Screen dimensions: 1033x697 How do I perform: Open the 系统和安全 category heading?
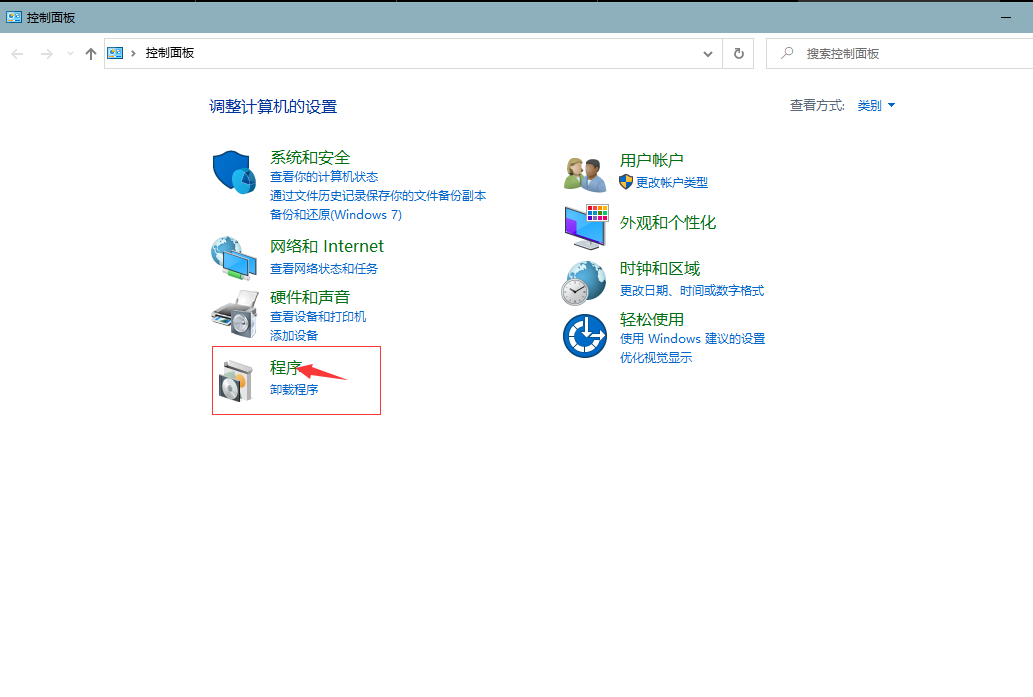tap(310, 157)
